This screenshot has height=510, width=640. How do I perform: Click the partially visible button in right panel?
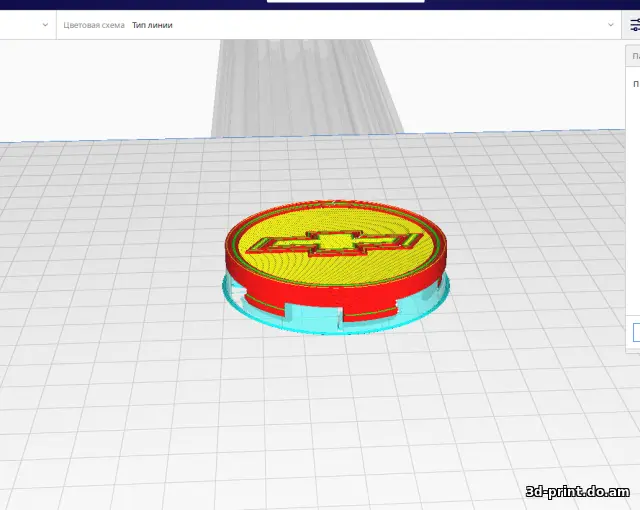pyautogui.click(x=636, y=332)
